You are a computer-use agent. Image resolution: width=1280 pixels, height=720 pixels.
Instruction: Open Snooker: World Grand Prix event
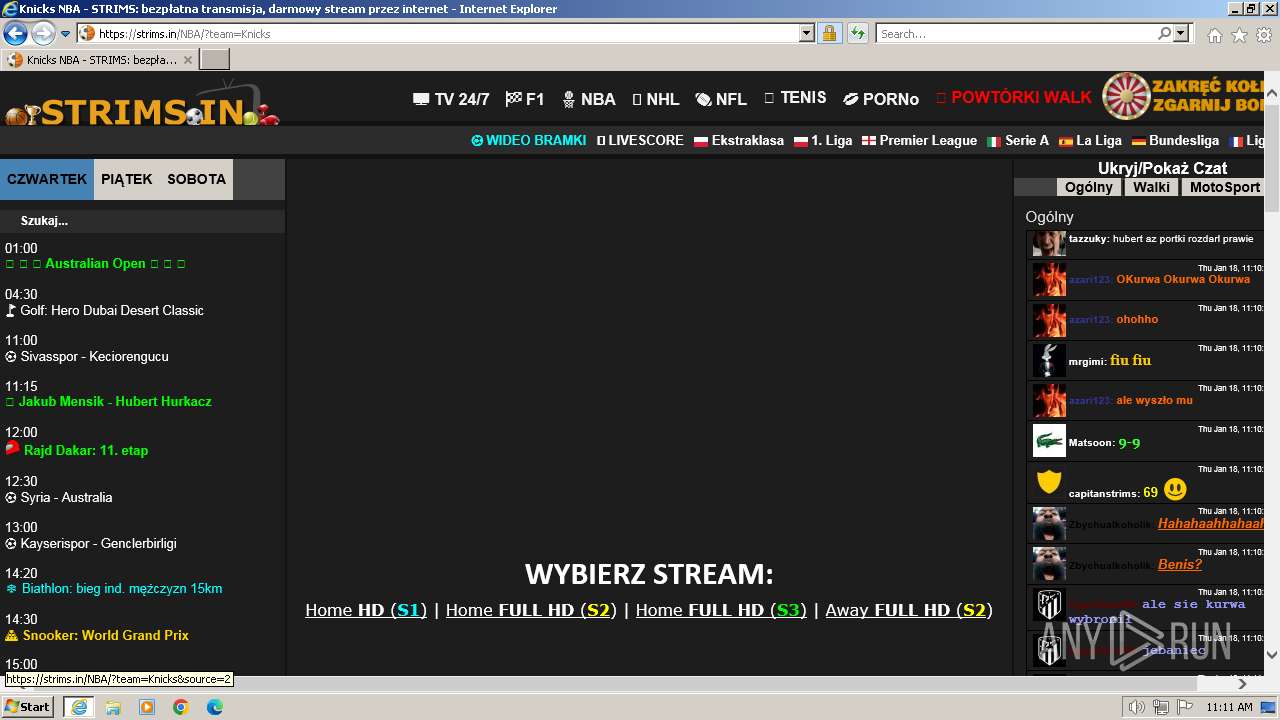pyautogui.click(x=97, y=635)
